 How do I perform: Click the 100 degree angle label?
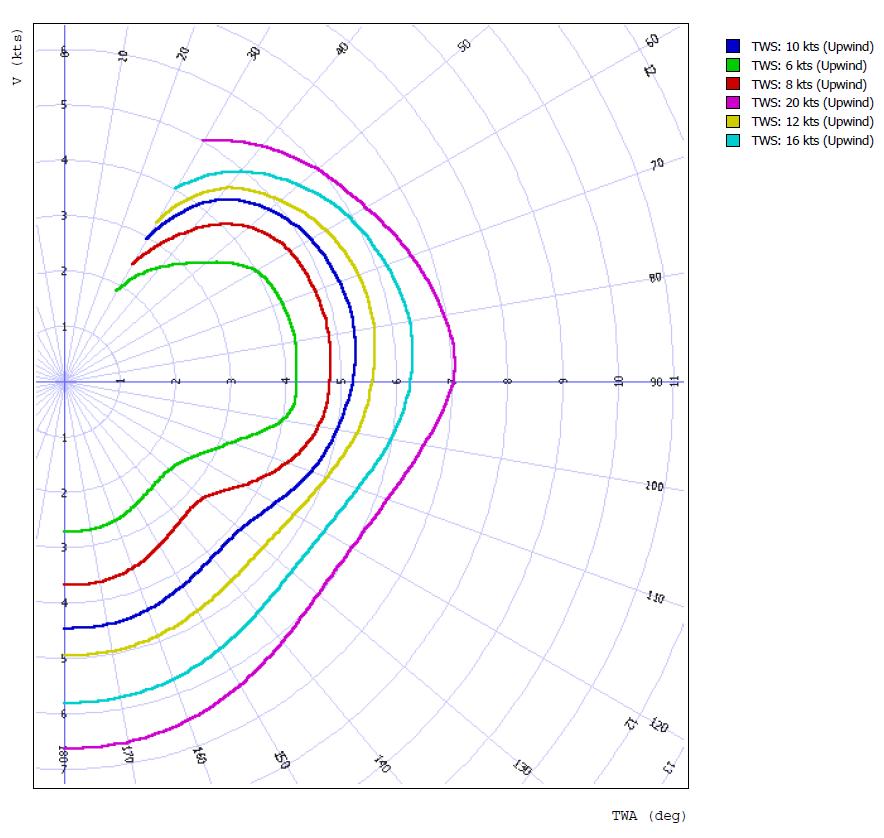point(654,486)
